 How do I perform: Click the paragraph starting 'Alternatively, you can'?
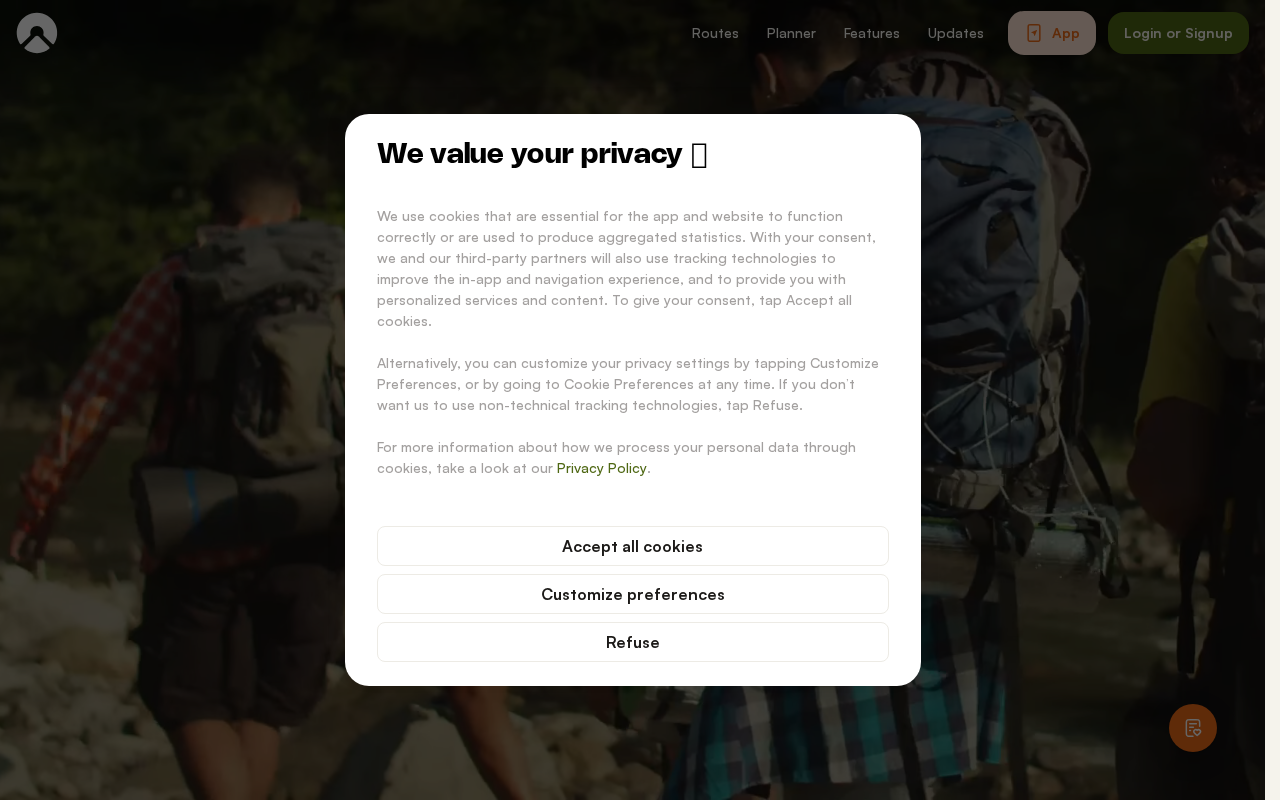[x=628, y=384]
